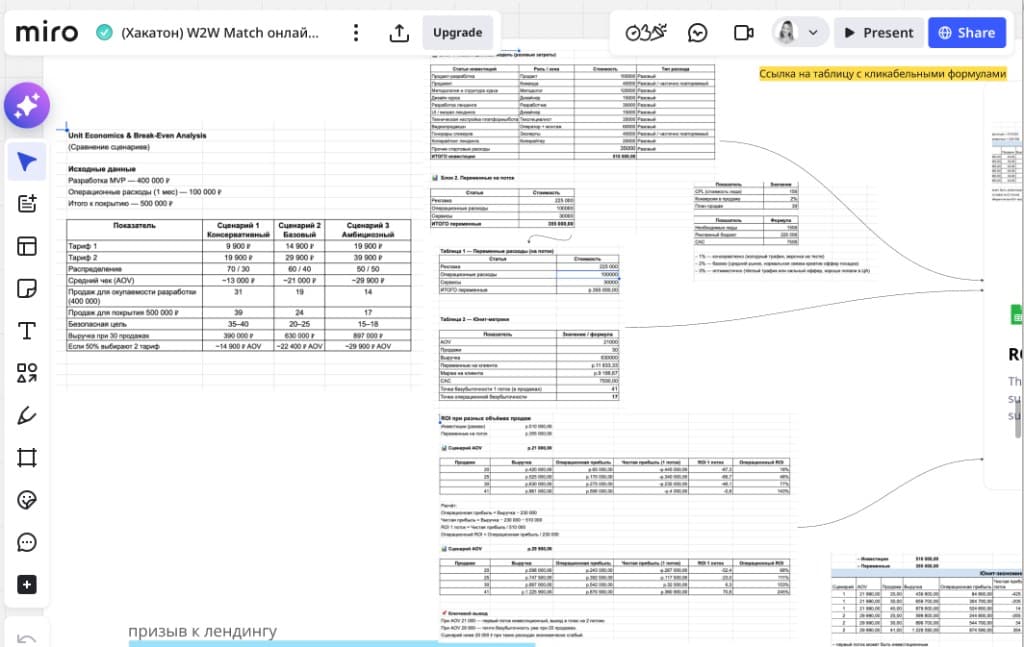Start presentation with Present button
This screenshot has height=647, width=1024.
878,33
